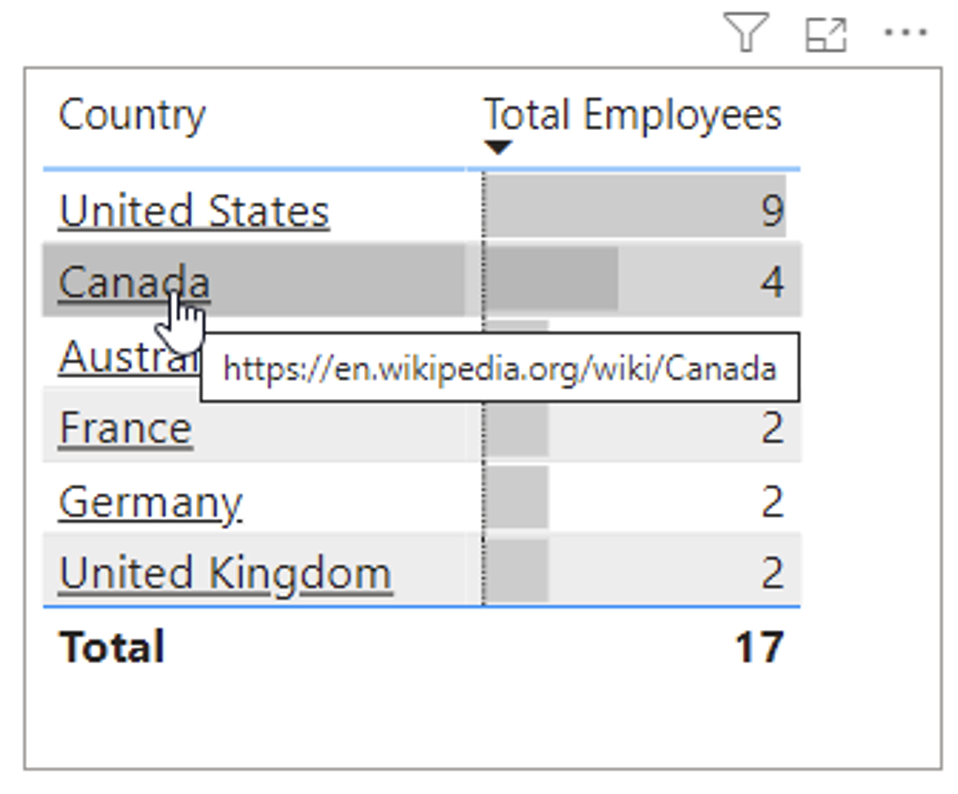The height and width of the screenshot is (794, 958).
Task: Click the Total Employees column header
Action: tap(632, 115)
